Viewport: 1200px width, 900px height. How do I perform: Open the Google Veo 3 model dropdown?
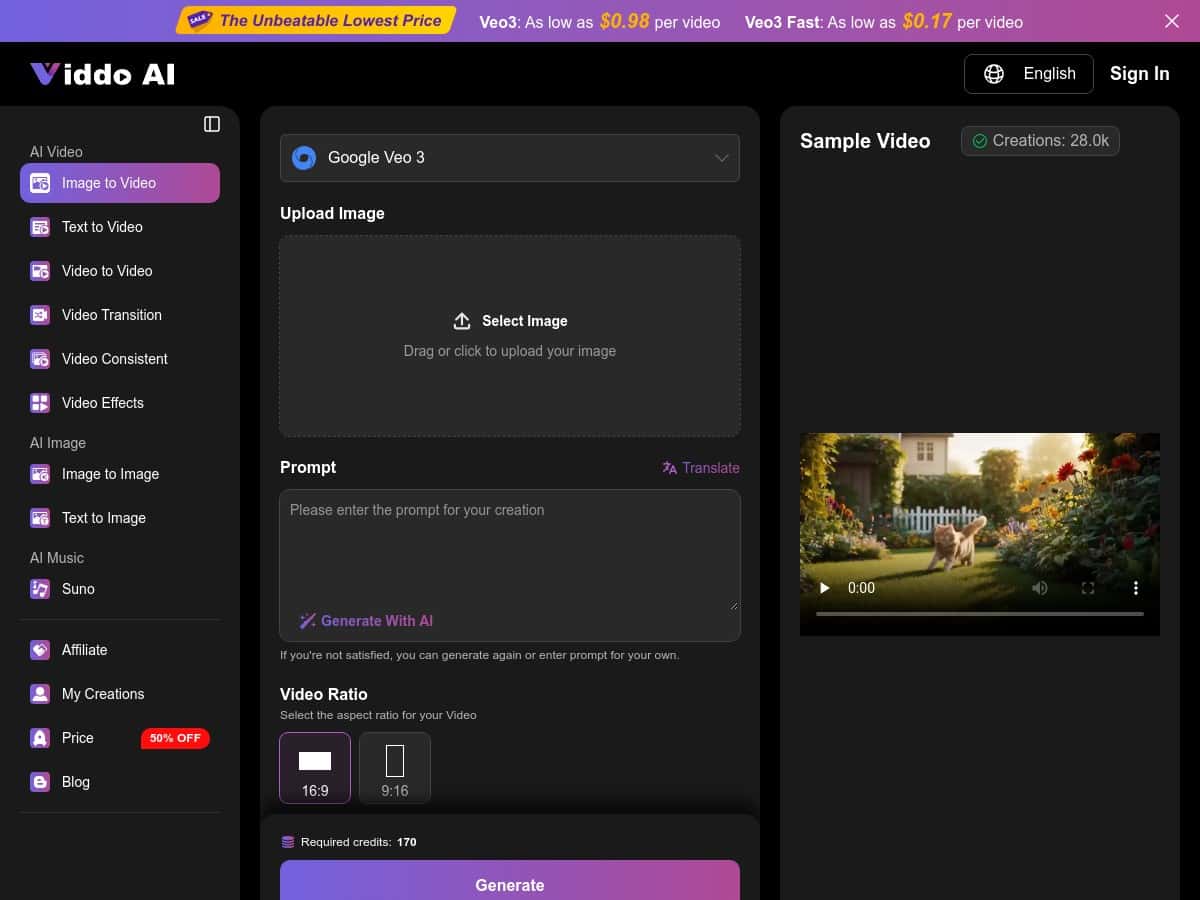(x=510, y=157)
